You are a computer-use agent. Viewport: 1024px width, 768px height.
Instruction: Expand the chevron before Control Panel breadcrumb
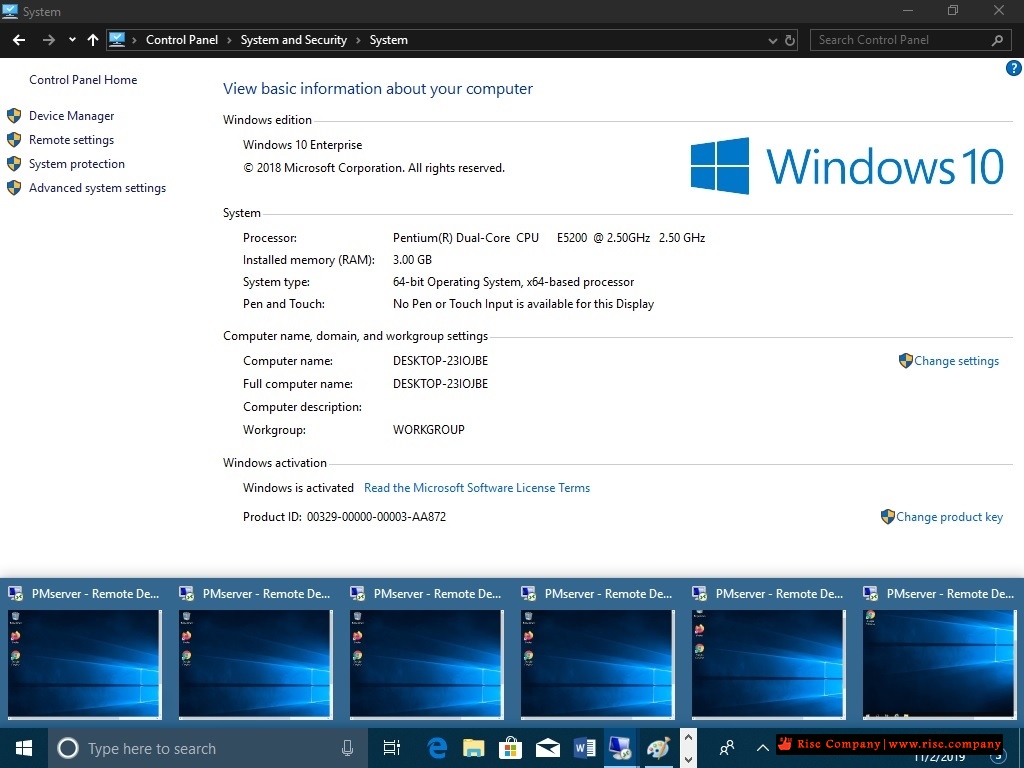pos(135,40)
